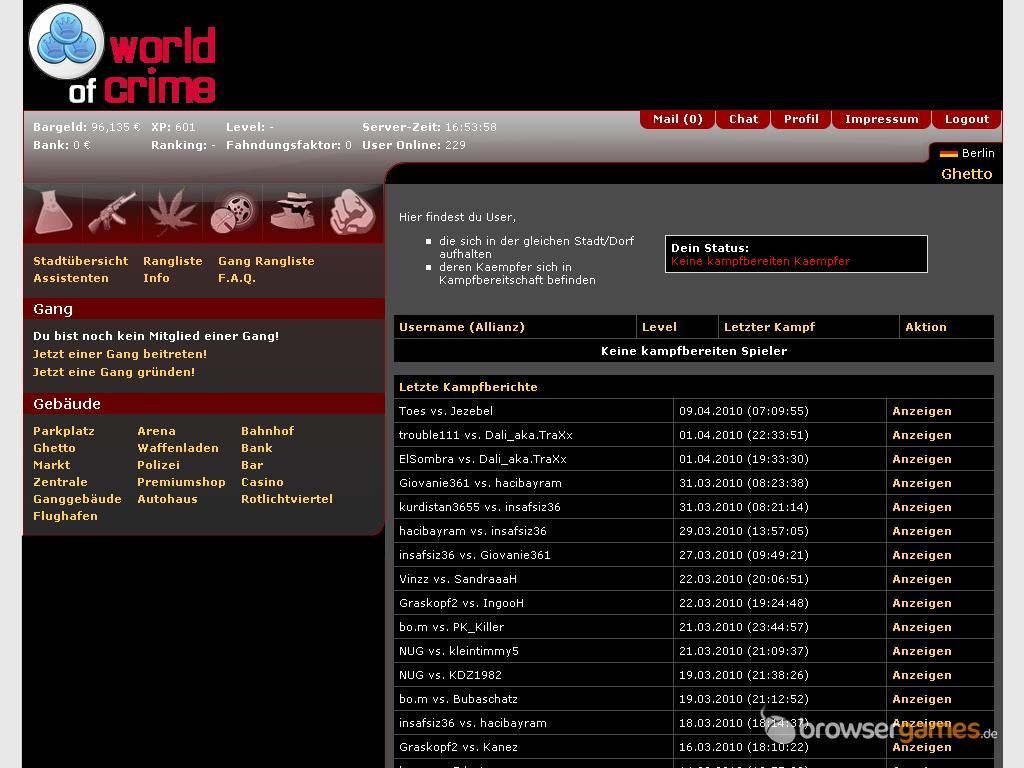Click the World of Crime logo
1024x768 pixels.
pos(123,55)
